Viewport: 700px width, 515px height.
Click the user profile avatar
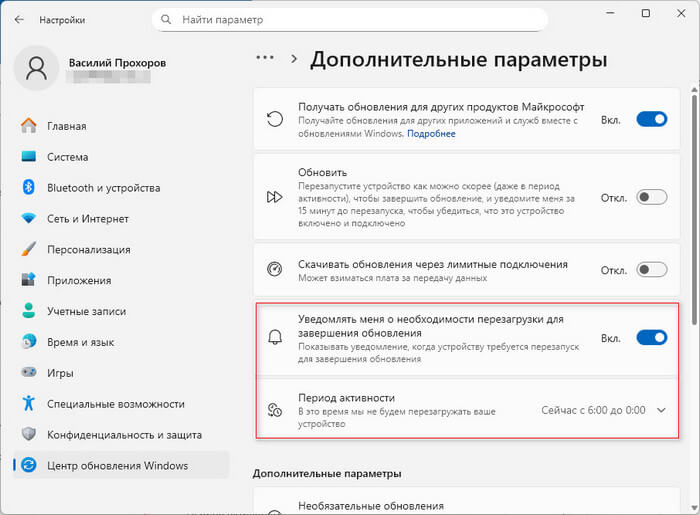(x=38, y=70)
